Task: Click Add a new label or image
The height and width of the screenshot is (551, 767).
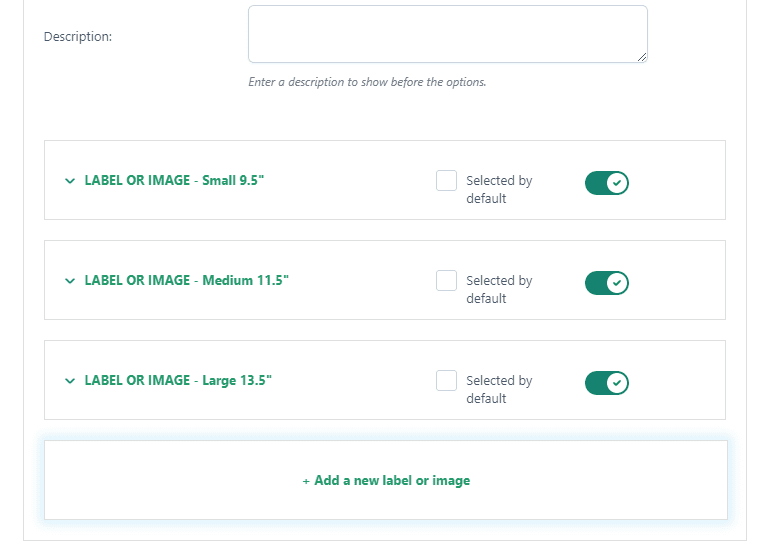Action: pyautogui.click(x=386, y=480)
